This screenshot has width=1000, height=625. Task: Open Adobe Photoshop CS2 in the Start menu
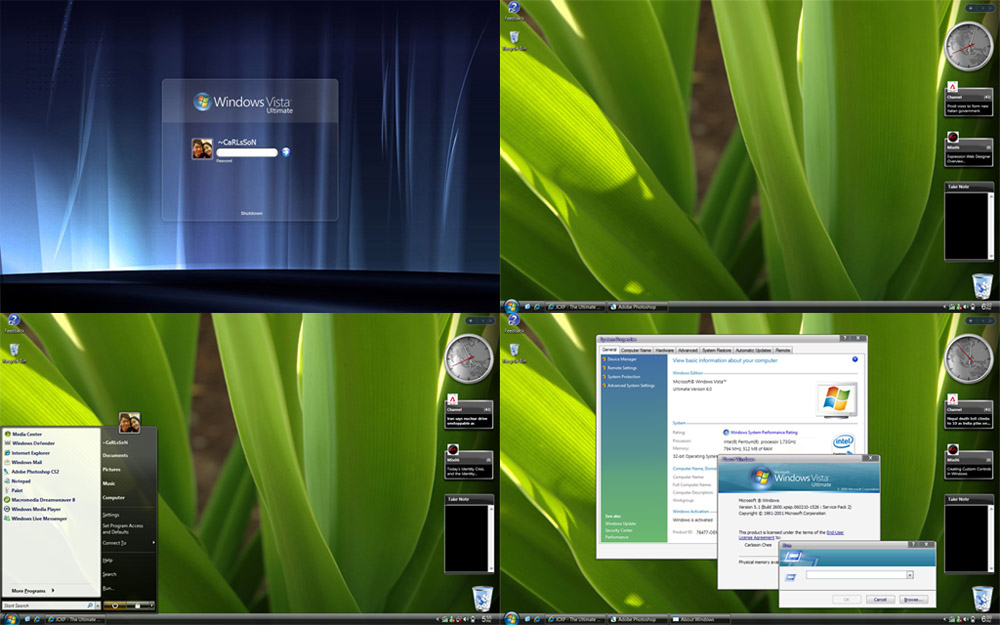[x=35, y=471]
